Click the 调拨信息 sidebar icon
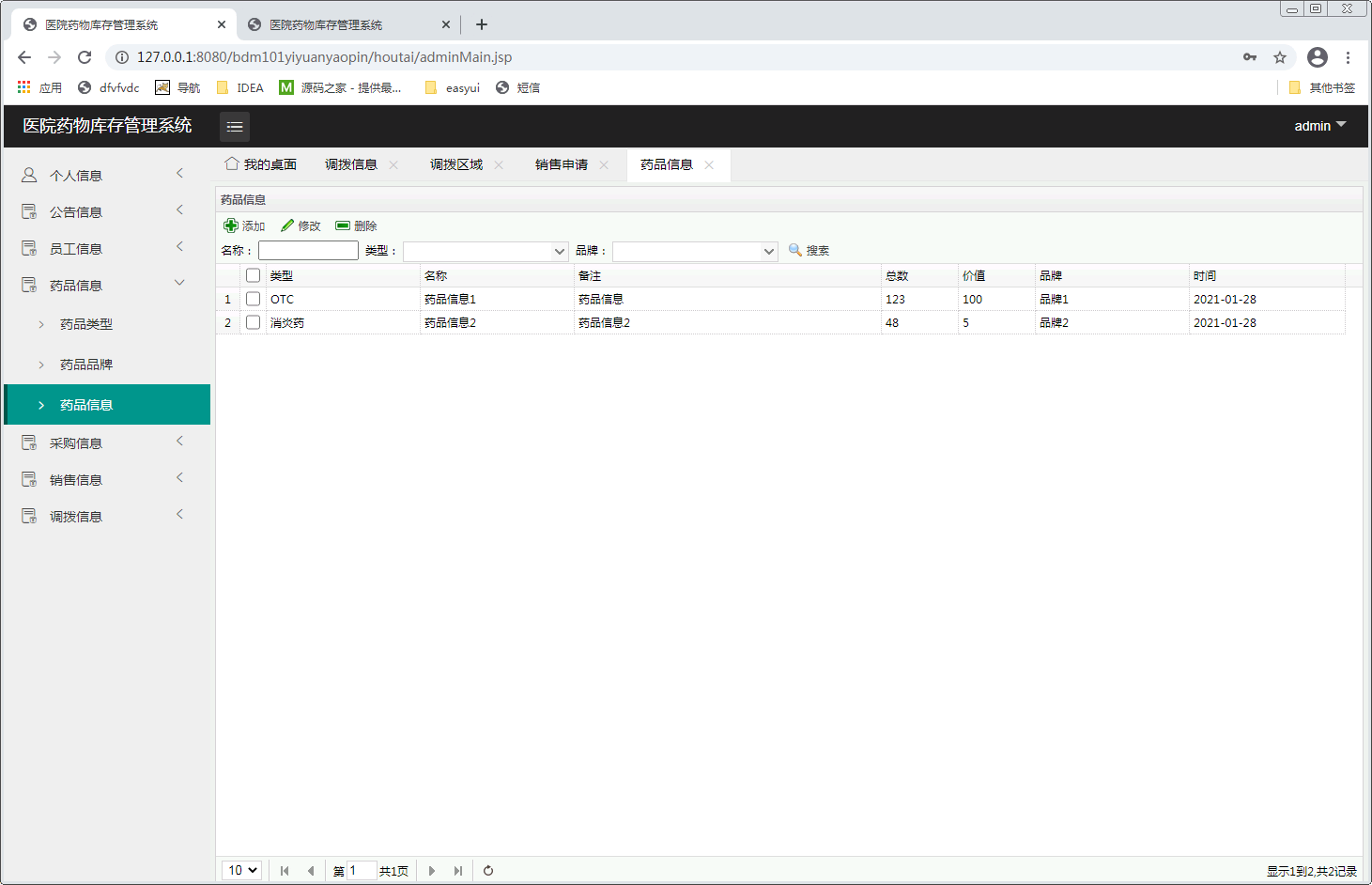Image resolution: width=1372 pixels, height=885 pixels. tap(29, 516)
